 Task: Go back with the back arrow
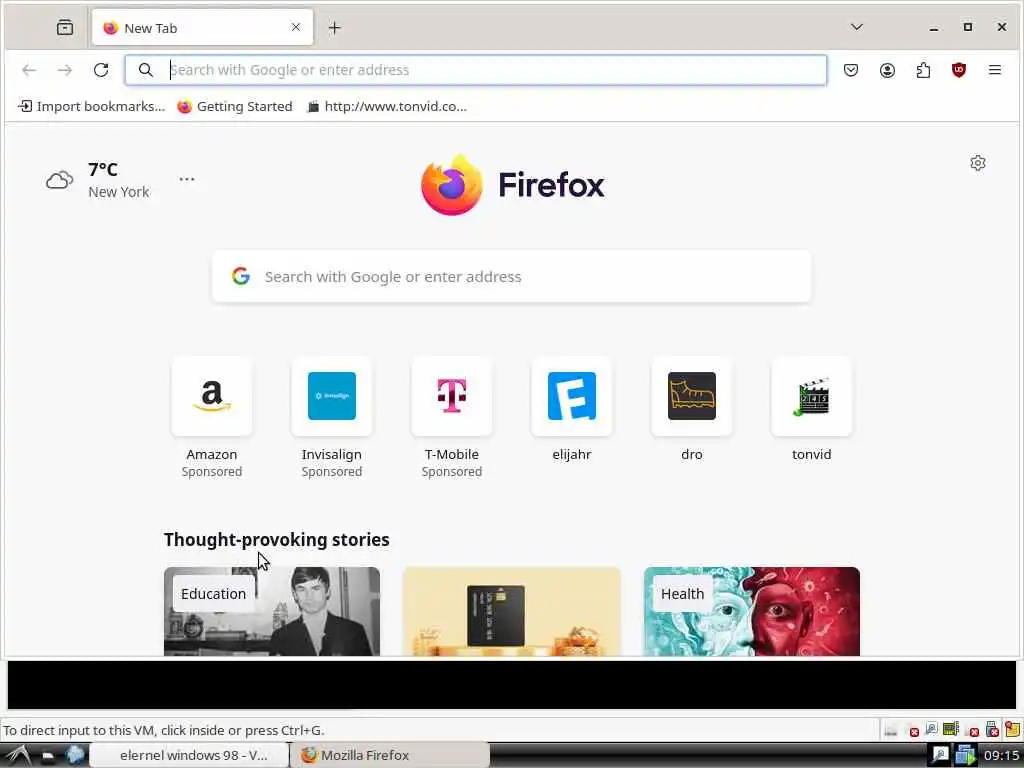(x=29, y=70)
